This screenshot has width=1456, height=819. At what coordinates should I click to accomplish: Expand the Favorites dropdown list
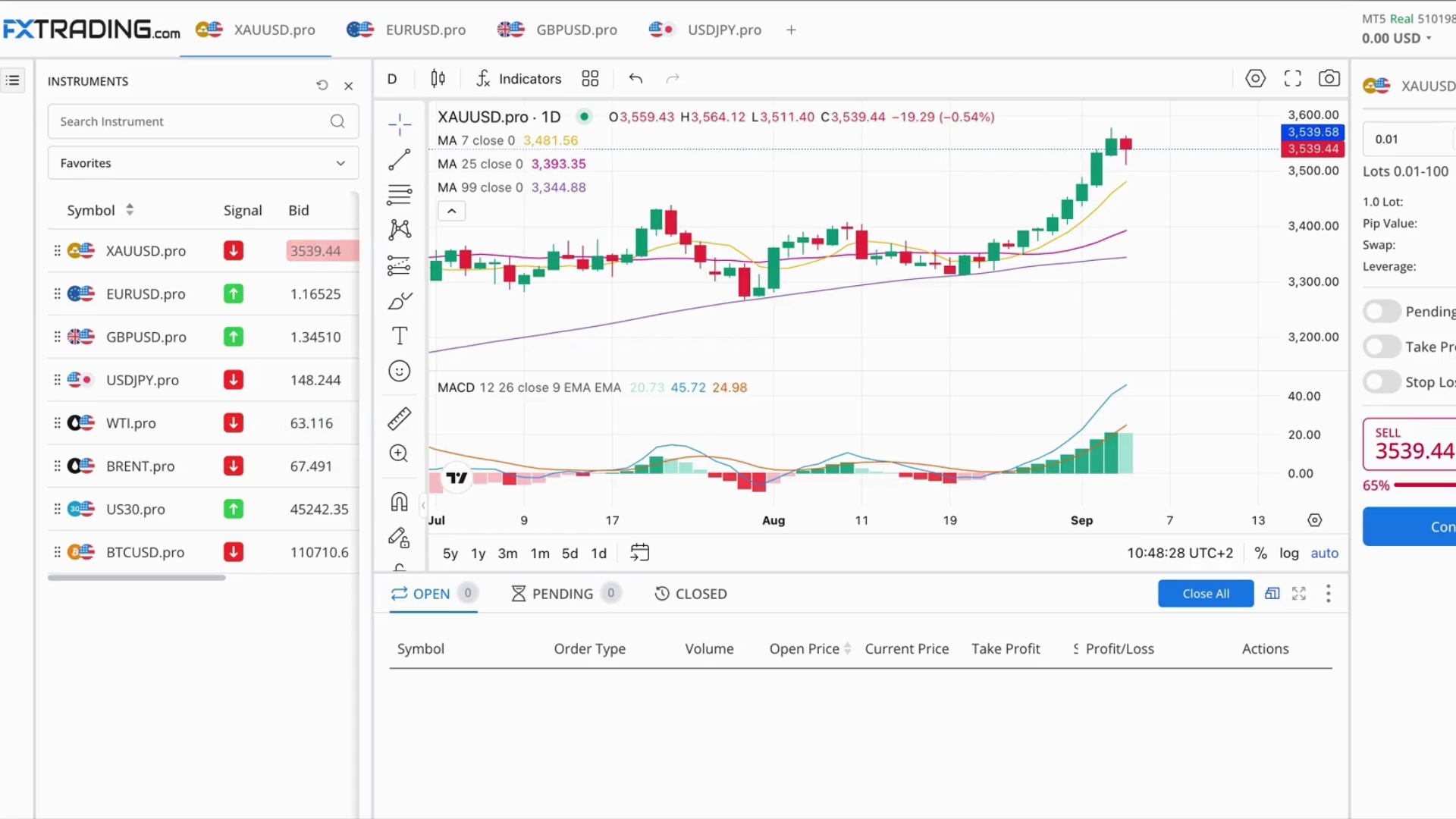[x=202, y=163]
